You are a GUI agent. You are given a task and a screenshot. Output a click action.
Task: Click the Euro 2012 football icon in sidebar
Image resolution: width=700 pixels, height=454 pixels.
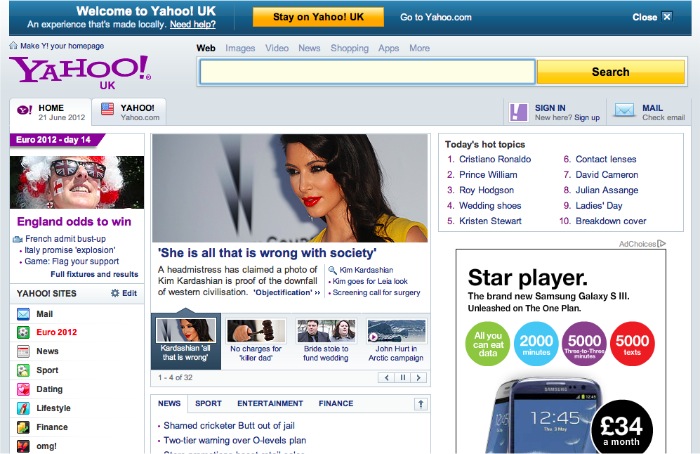coord(24,332)
